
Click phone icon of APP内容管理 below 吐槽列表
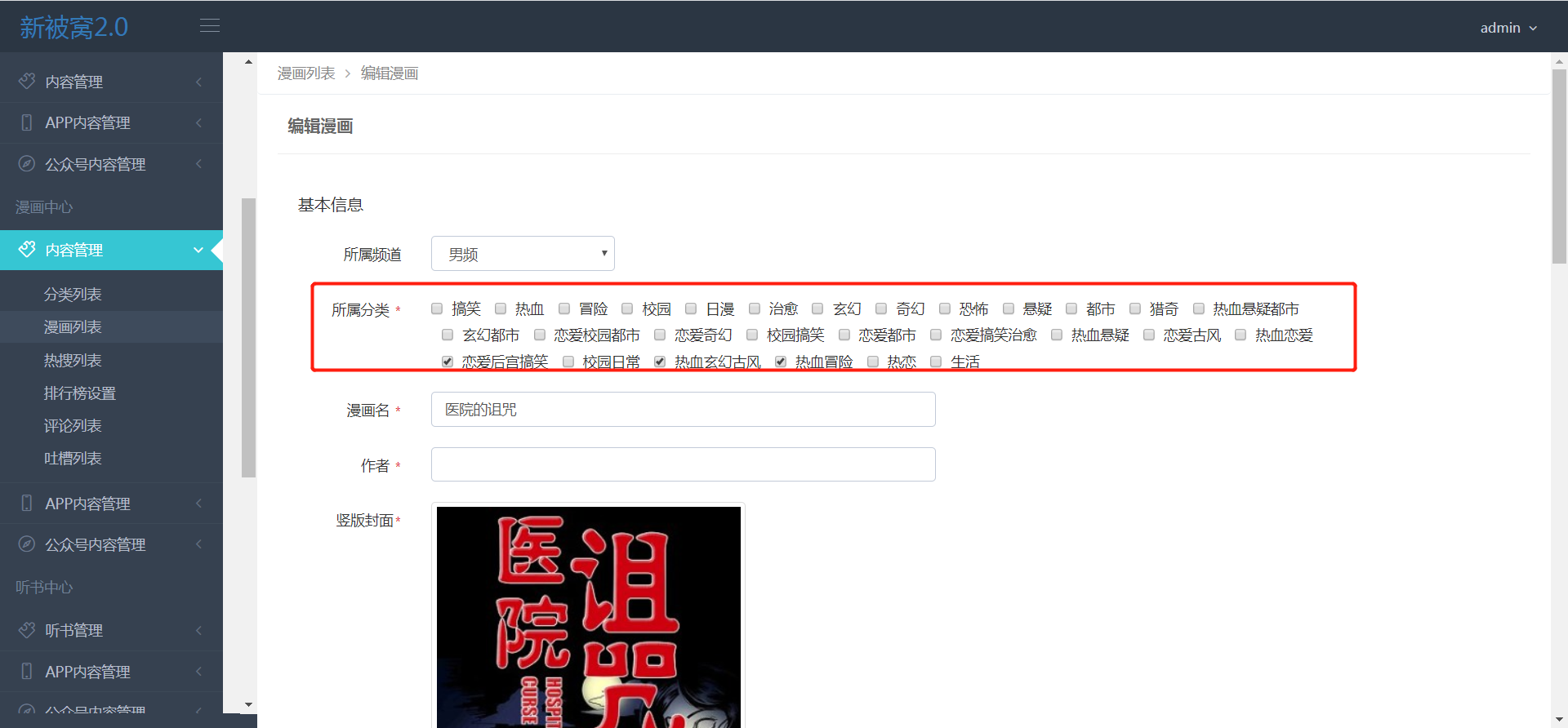(27, 504)
